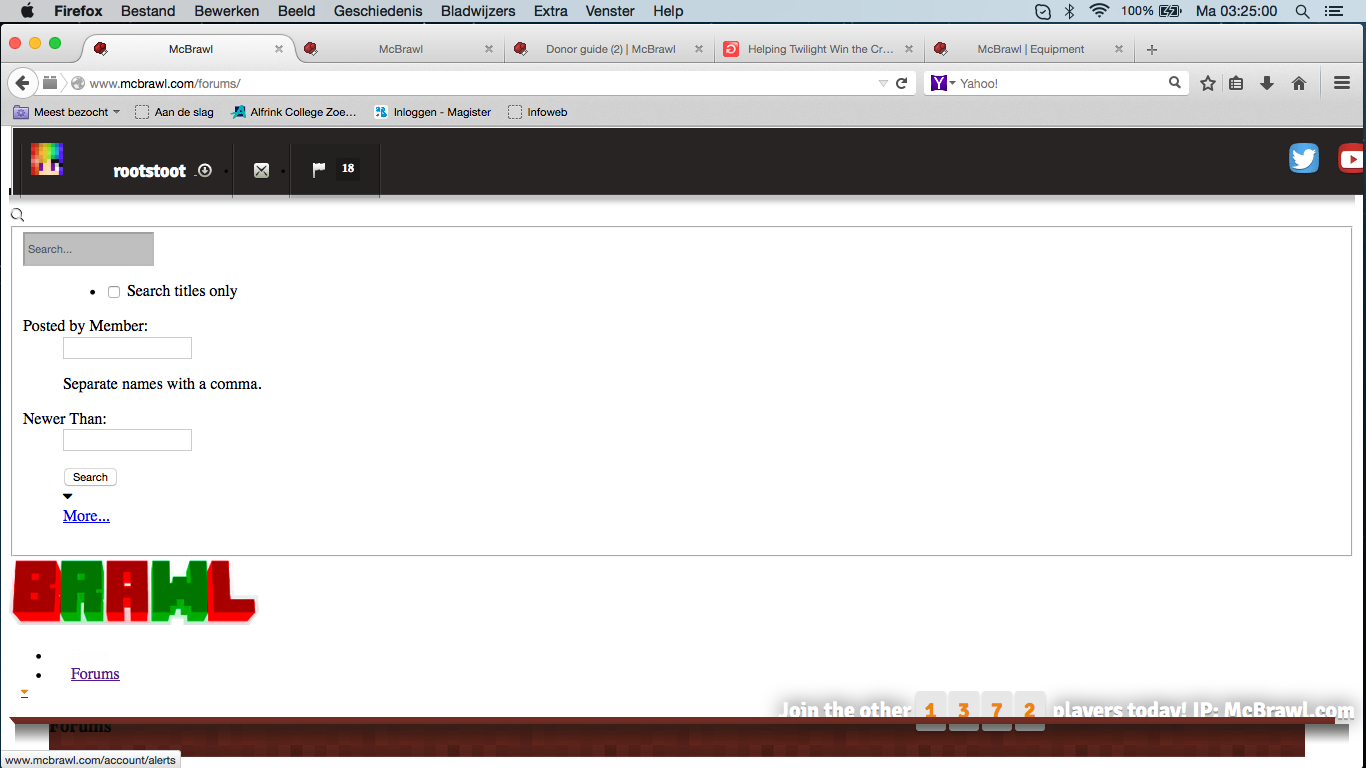The width and height of the screenshot is (1366, 768).
Task: Open the alerts flag icon
Action: (319, 170)
